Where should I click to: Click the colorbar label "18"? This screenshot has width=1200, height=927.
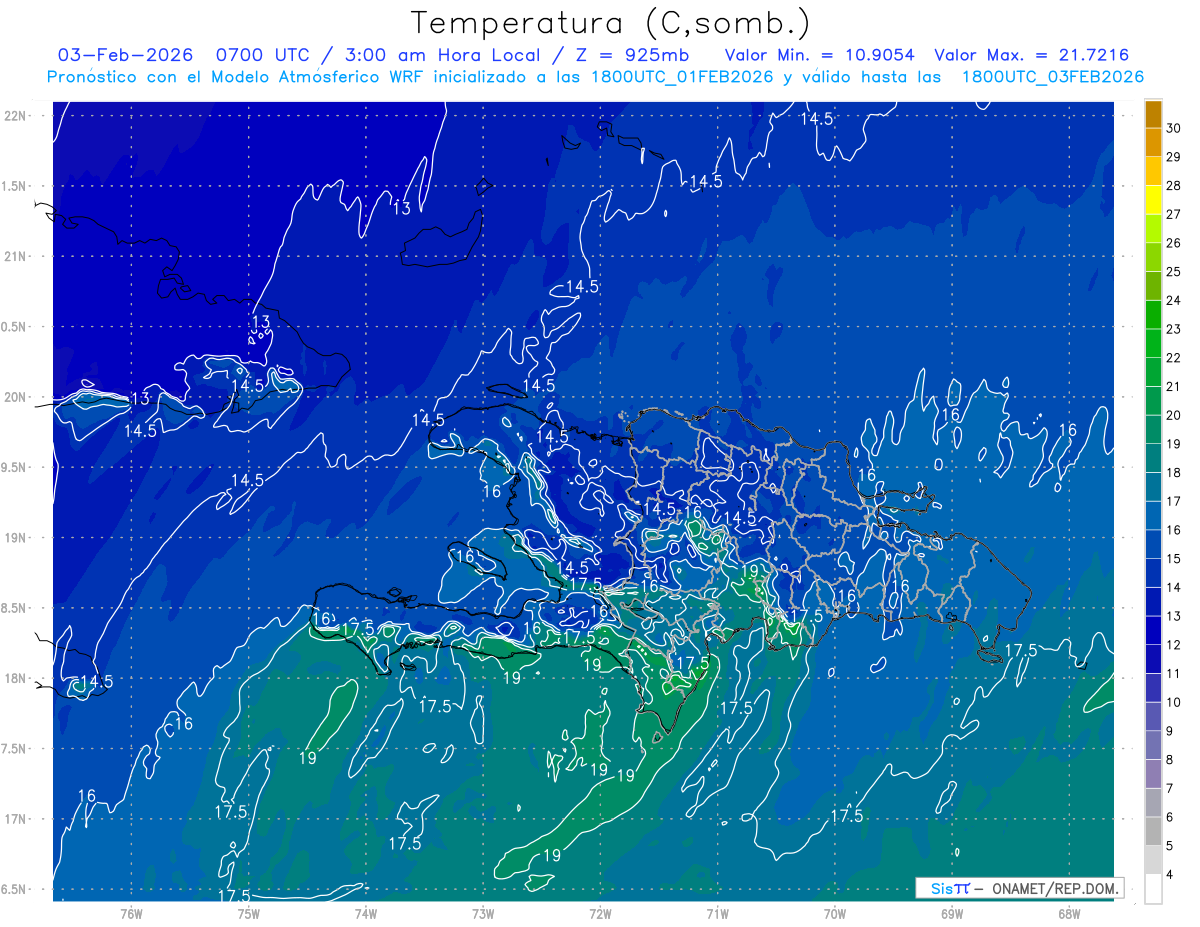[x=1174, y=473]
